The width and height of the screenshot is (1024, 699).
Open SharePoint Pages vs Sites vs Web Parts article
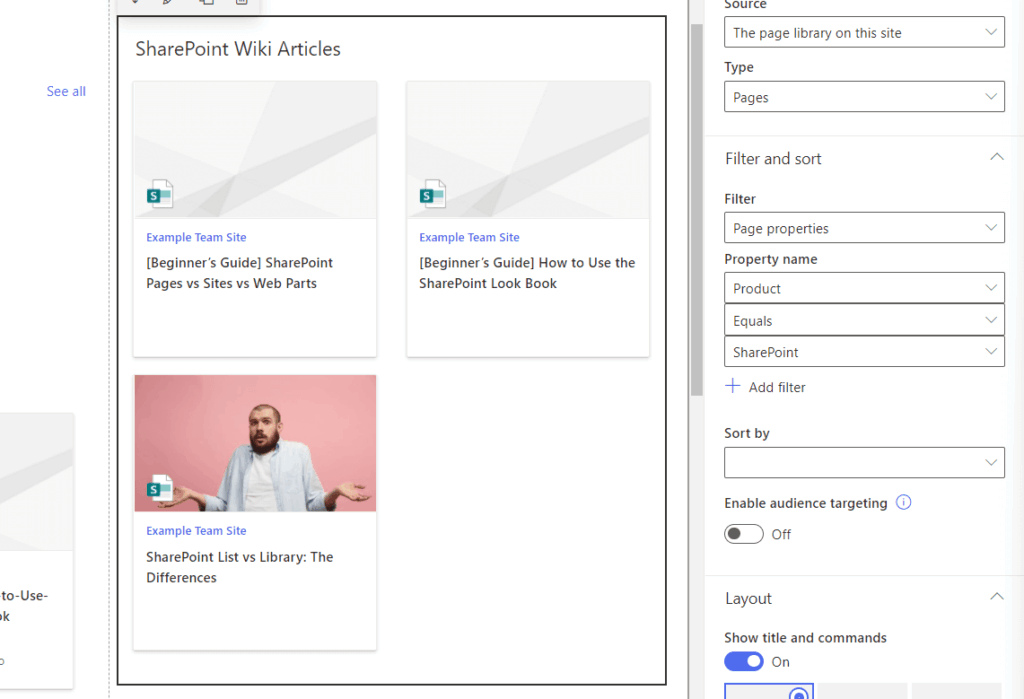(x=239, y=272)
